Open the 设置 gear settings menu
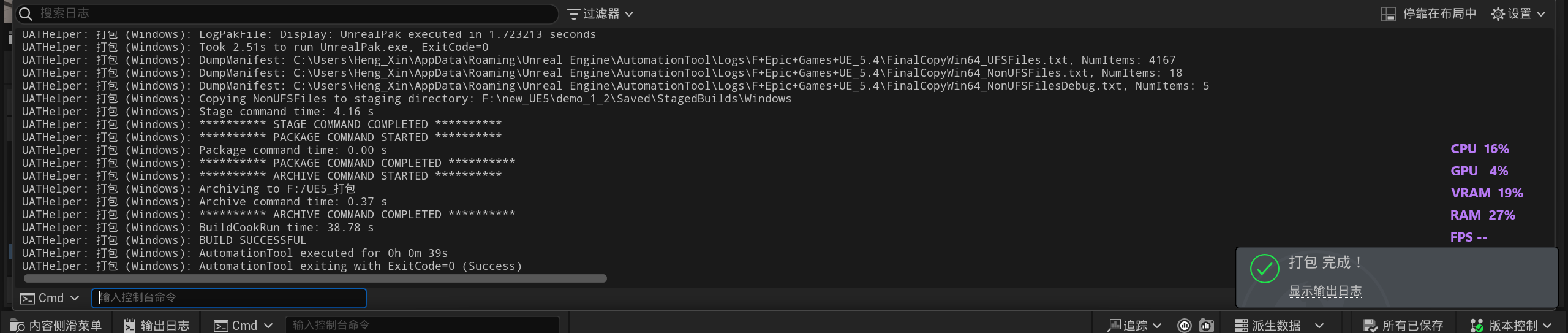This screenshot has width=1568, height=333. [x=1518, y=13]
